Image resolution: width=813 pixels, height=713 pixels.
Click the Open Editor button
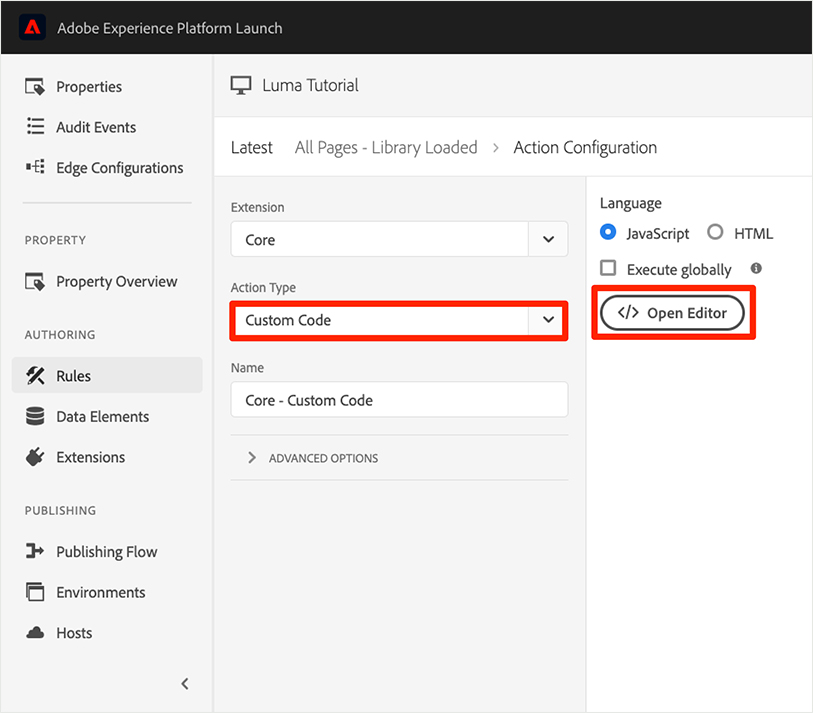coord(672,313)
